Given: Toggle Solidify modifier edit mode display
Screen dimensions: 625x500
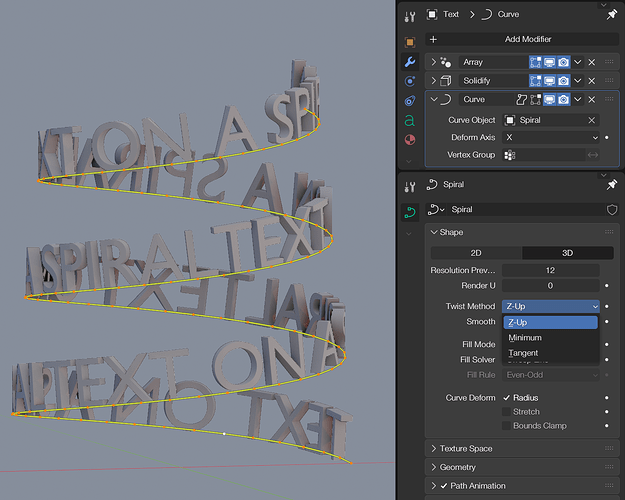Looking at the screenshot, I should pos(536,81).
